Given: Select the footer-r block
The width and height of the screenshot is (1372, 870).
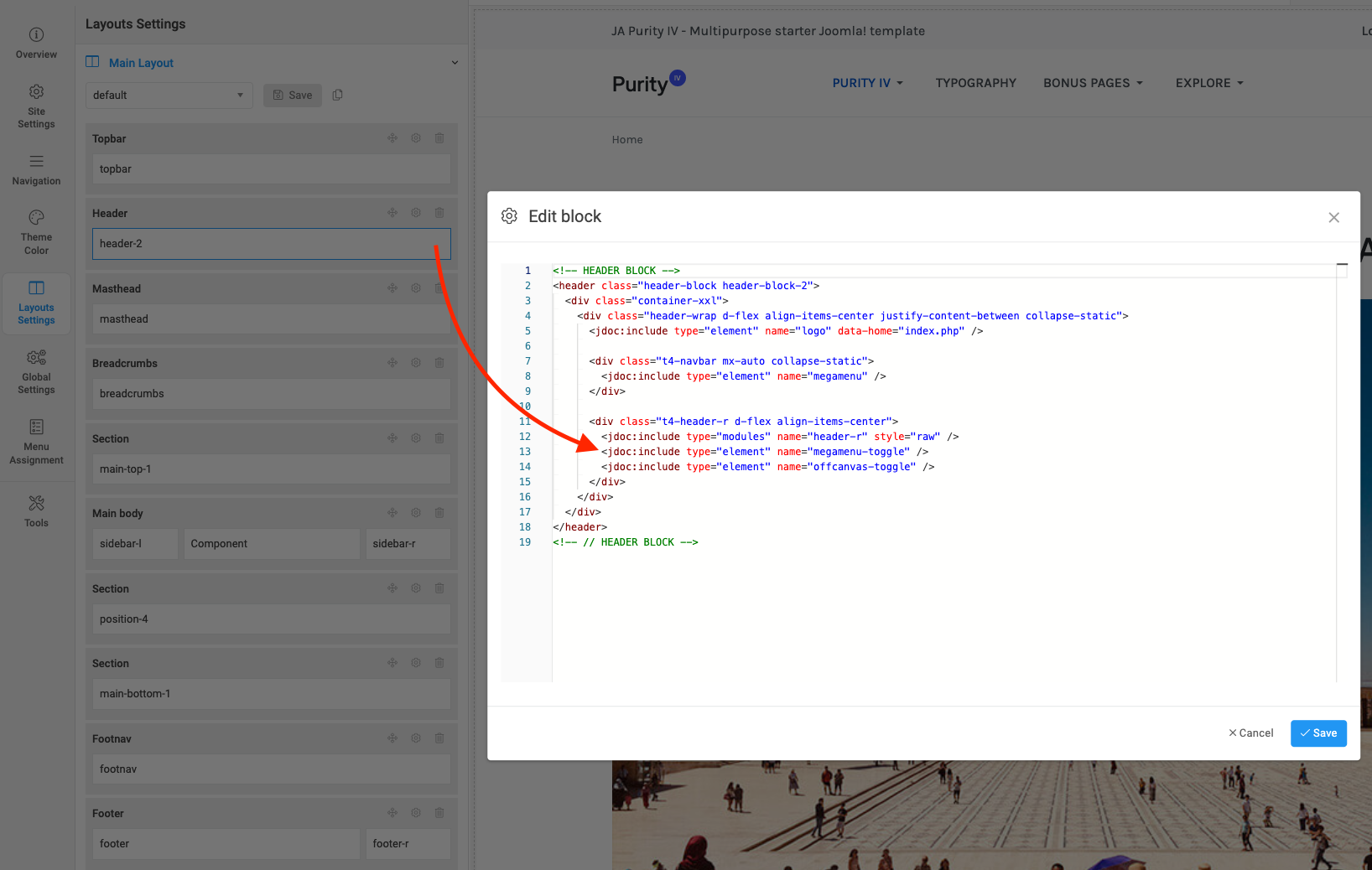Looking at the screenshot, I should click(408, 844).
